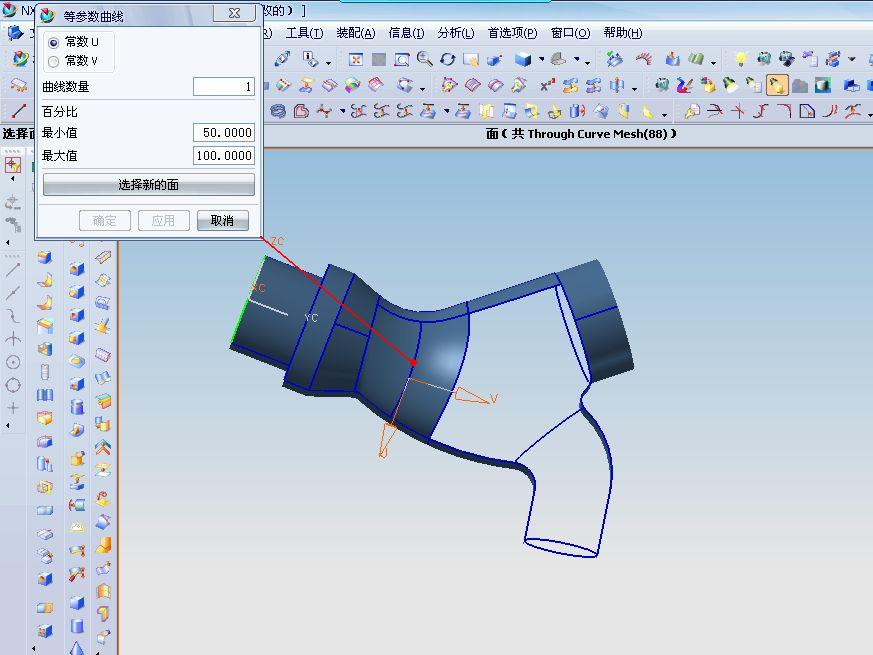Click the 最大值 field showing 100.0000

coord(224,155)
